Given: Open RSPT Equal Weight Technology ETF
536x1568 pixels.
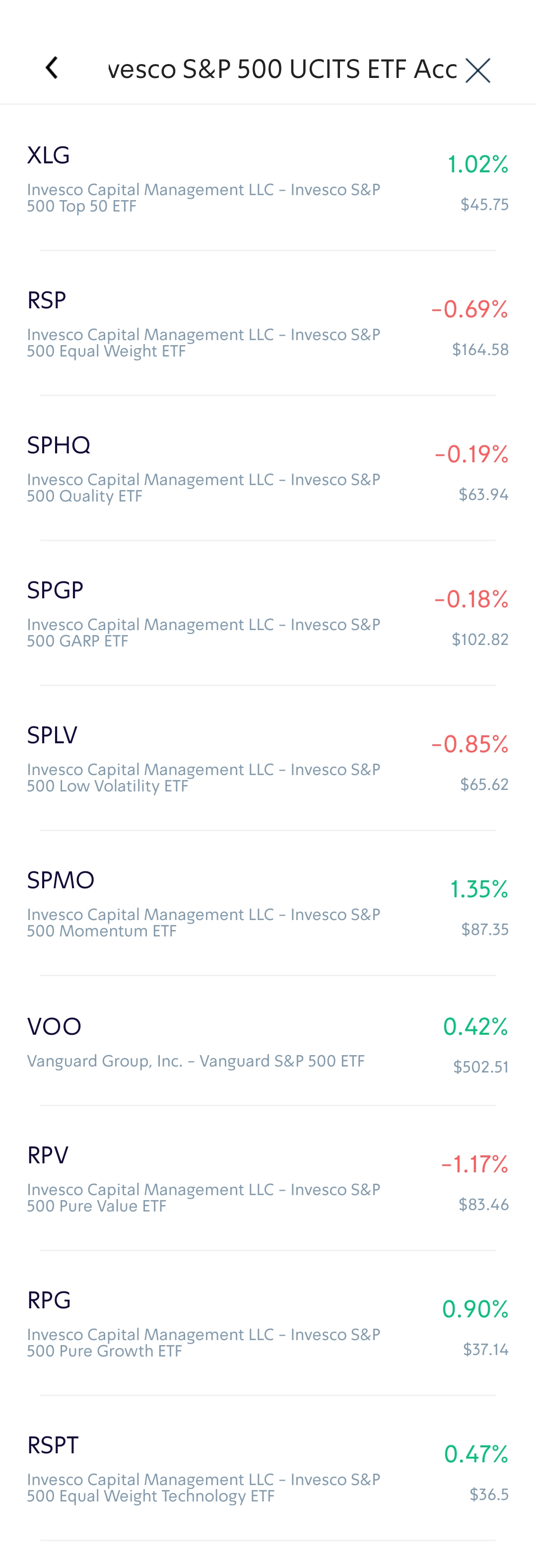Looking at the screenshot, I should [x=53, y=1445].
